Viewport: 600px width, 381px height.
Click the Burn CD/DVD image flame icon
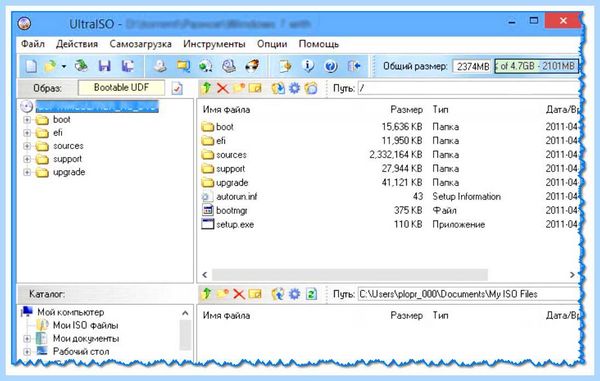coord(252,66)
